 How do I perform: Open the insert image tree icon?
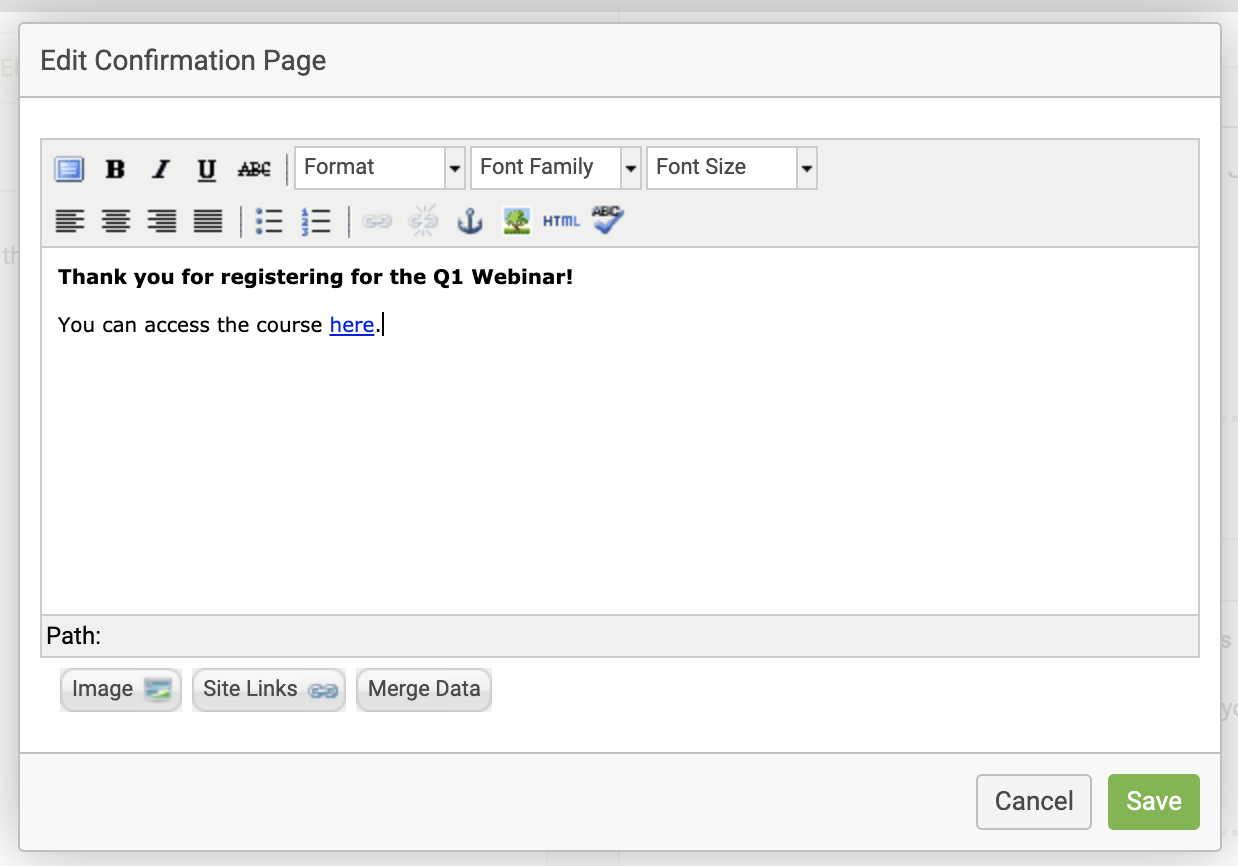coord(516,221)
